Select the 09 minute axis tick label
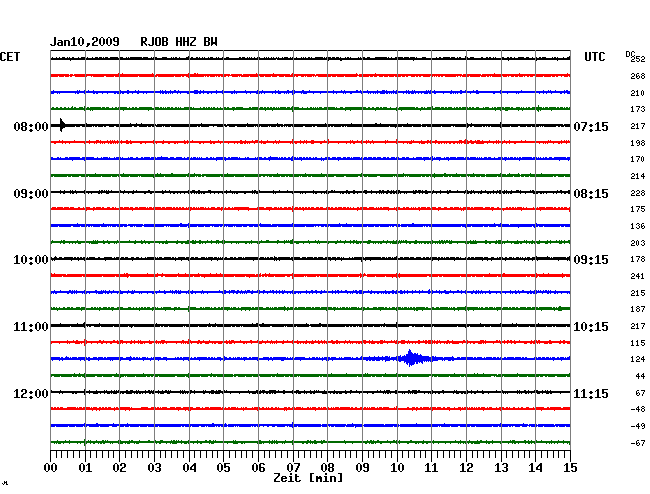Viewport: 650px width, 494px height. coord(362,468)
